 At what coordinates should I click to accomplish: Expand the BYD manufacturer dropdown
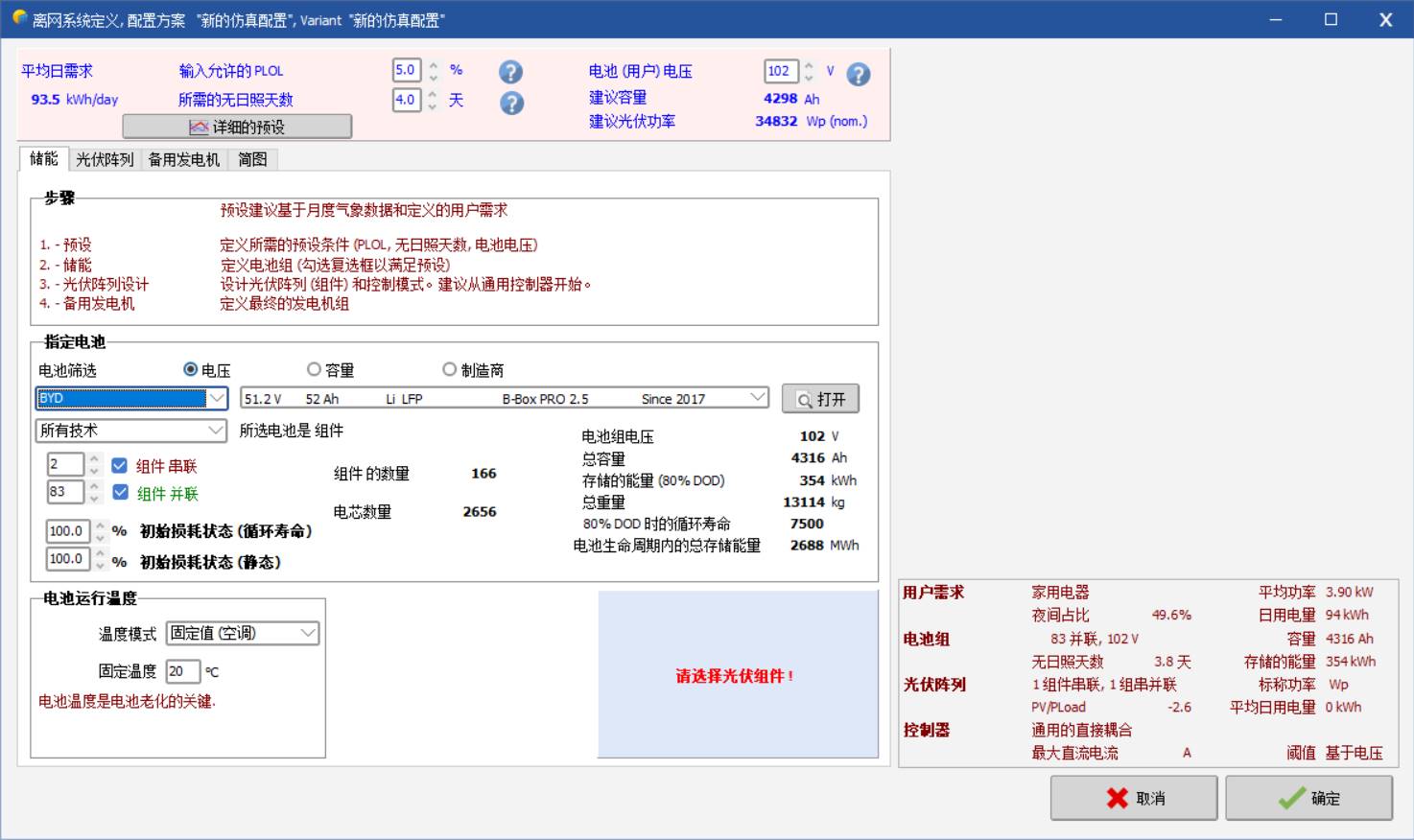217,398
